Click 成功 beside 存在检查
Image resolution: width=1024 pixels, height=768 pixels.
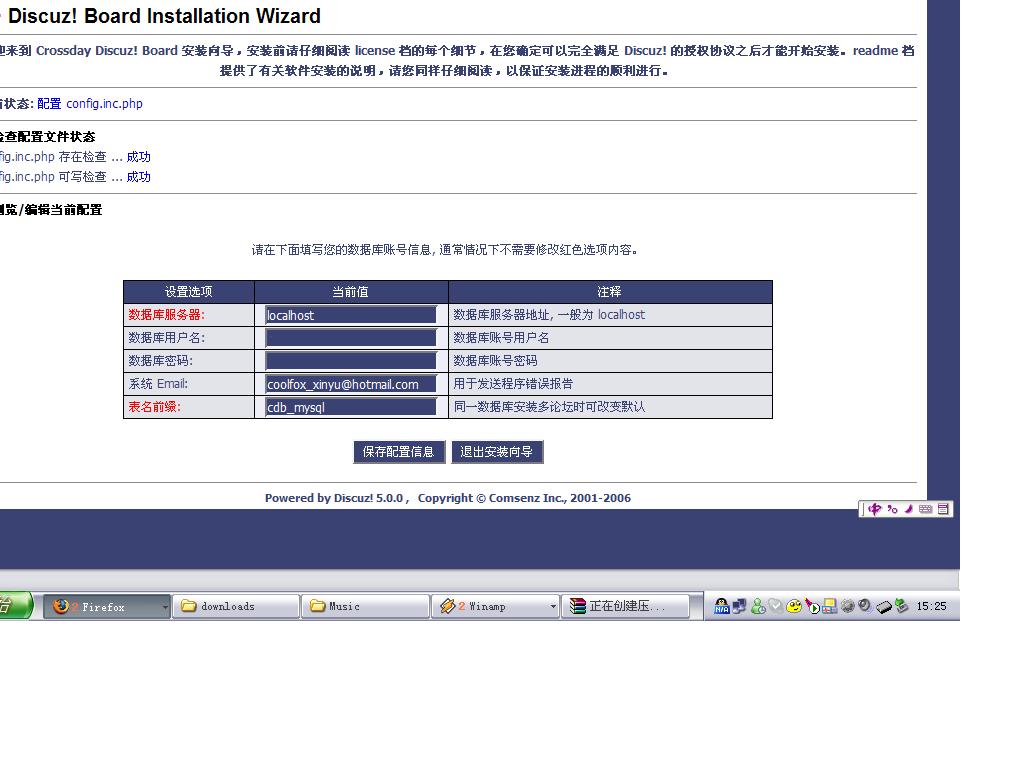[x=138, y=157]
